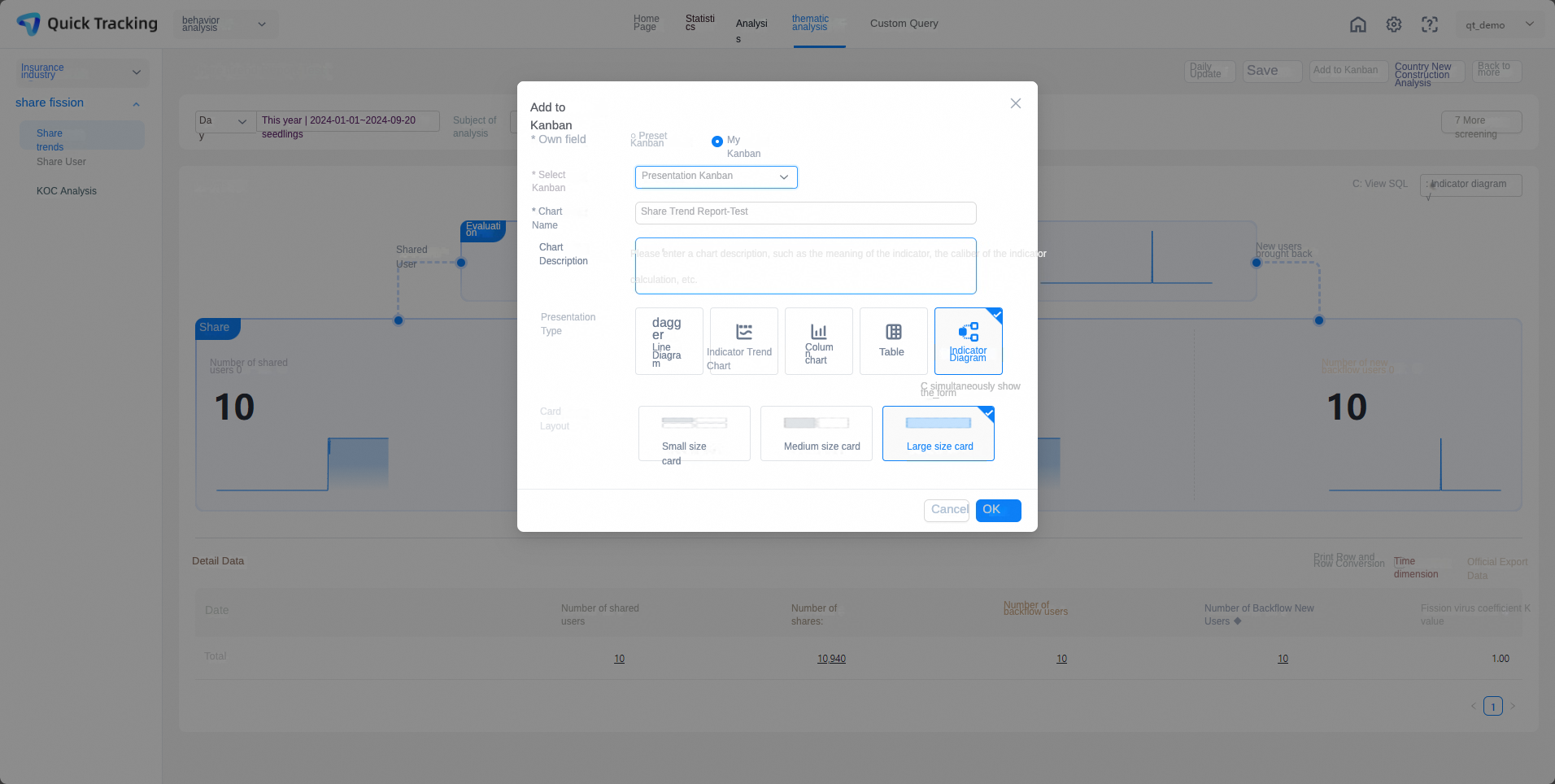
Task: Collapse the share fission section
Action: coord(136,104)
